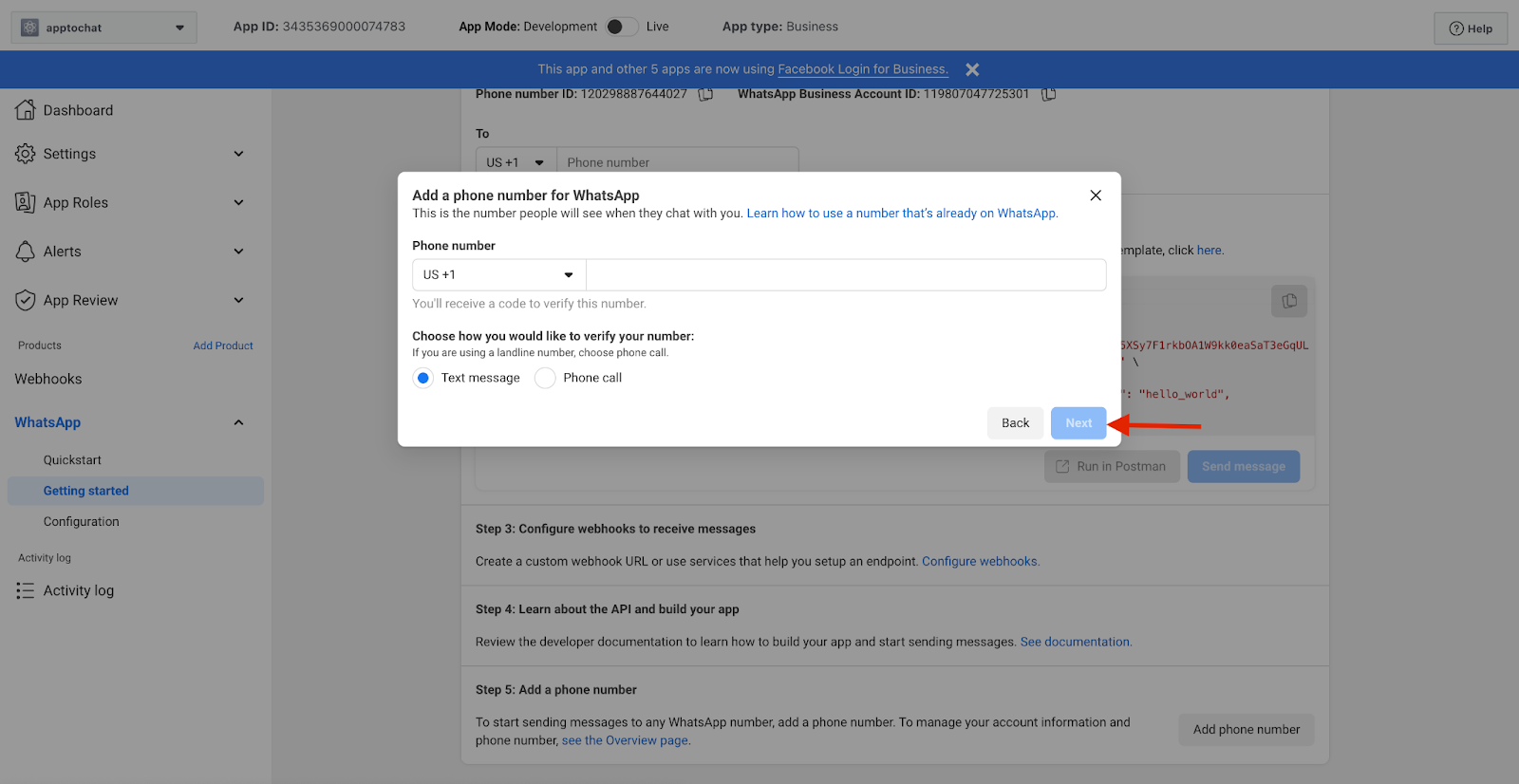Image resolution: width=1519 pixels, height=784 pixels.
Task: Click the Dashboard home icon
Action: (26, 110)
